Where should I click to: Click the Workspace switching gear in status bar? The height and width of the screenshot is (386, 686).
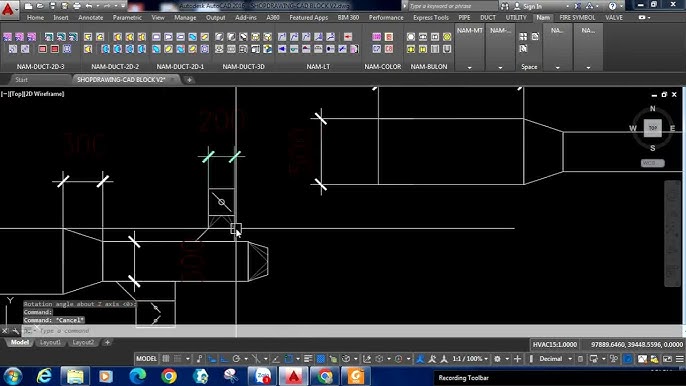click(x=497, y=359)
